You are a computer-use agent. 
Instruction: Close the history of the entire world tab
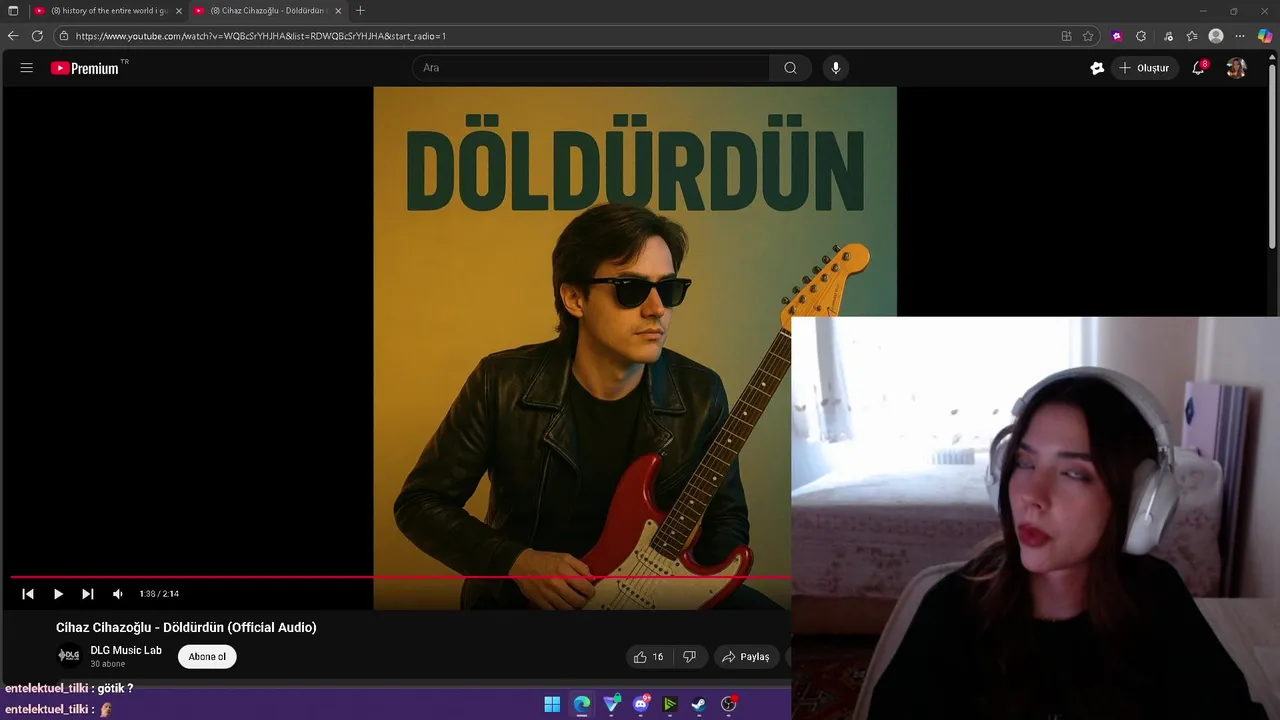(x=179, y=11)
